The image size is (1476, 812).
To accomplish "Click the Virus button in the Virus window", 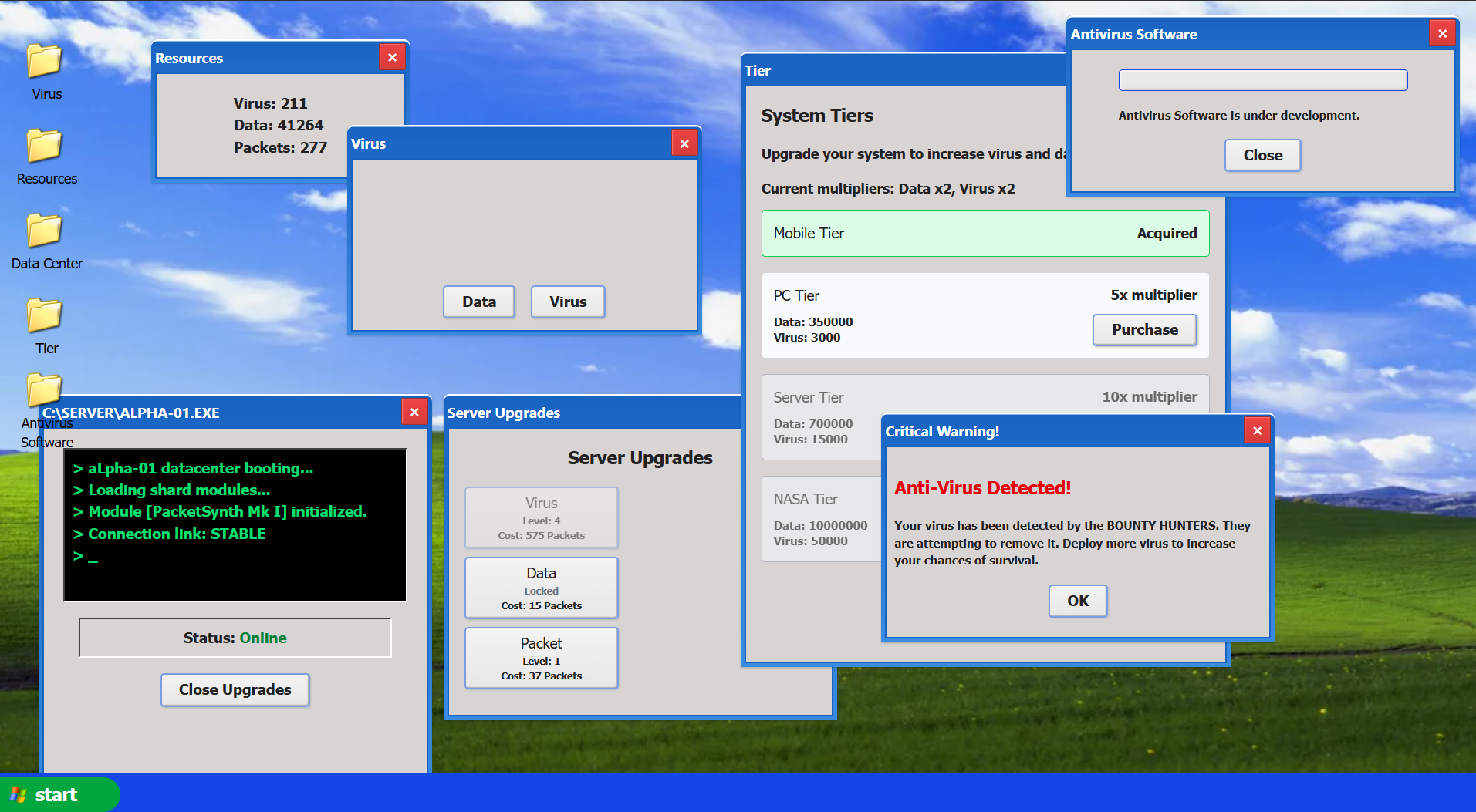I will (568, 302).
